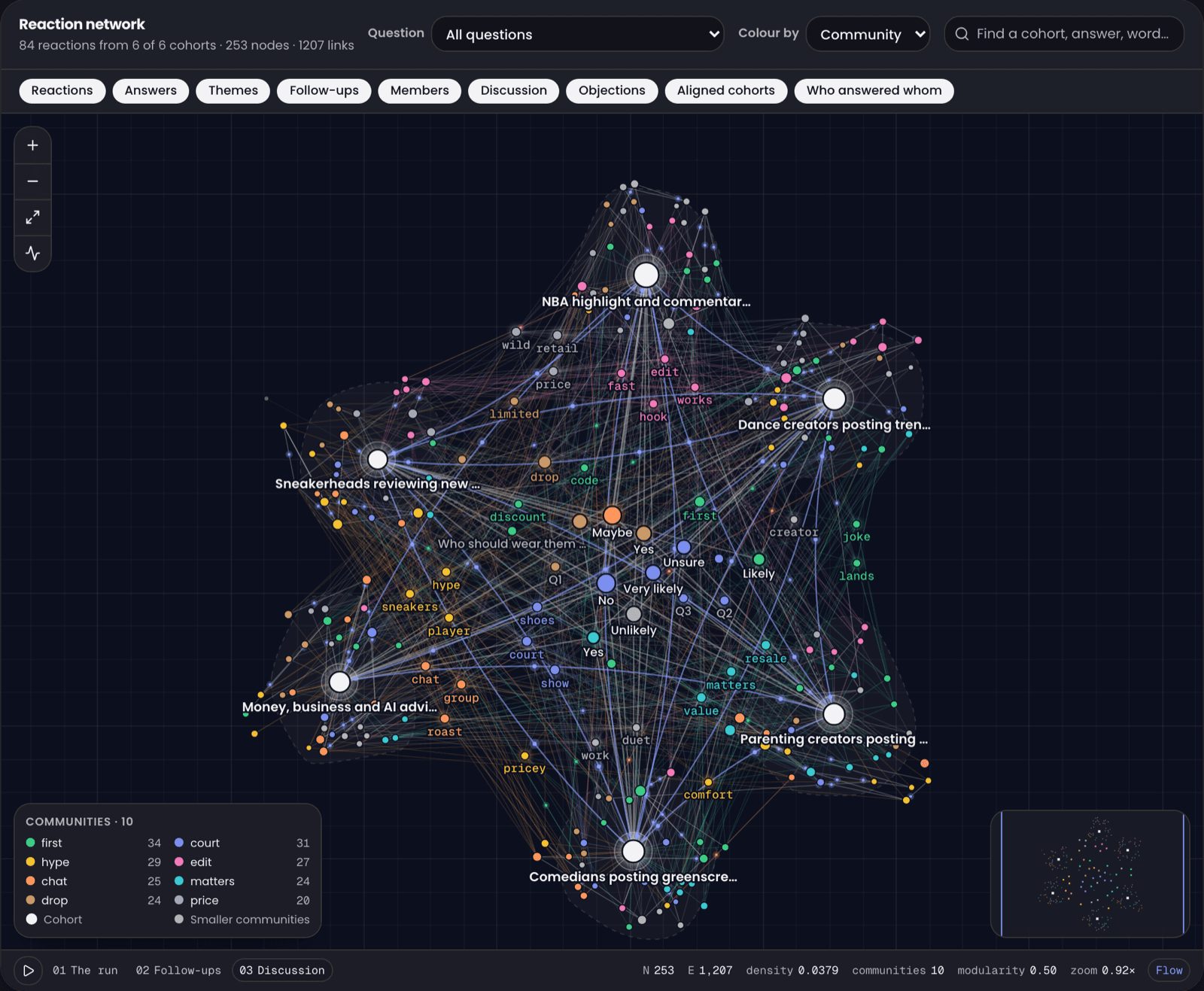Image resolution: width=1204 pixels, height=991 pixels.
Task: Open the All questions dropdown
Action: [578, 35]
